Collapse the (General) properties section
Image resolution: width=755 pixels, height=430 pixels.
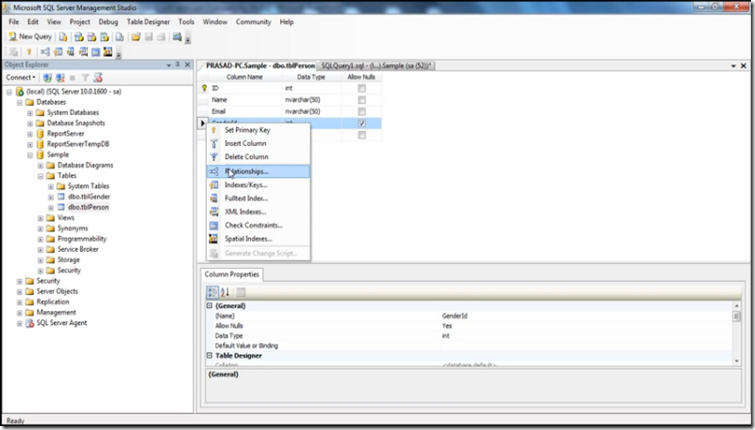coord(209,305)
